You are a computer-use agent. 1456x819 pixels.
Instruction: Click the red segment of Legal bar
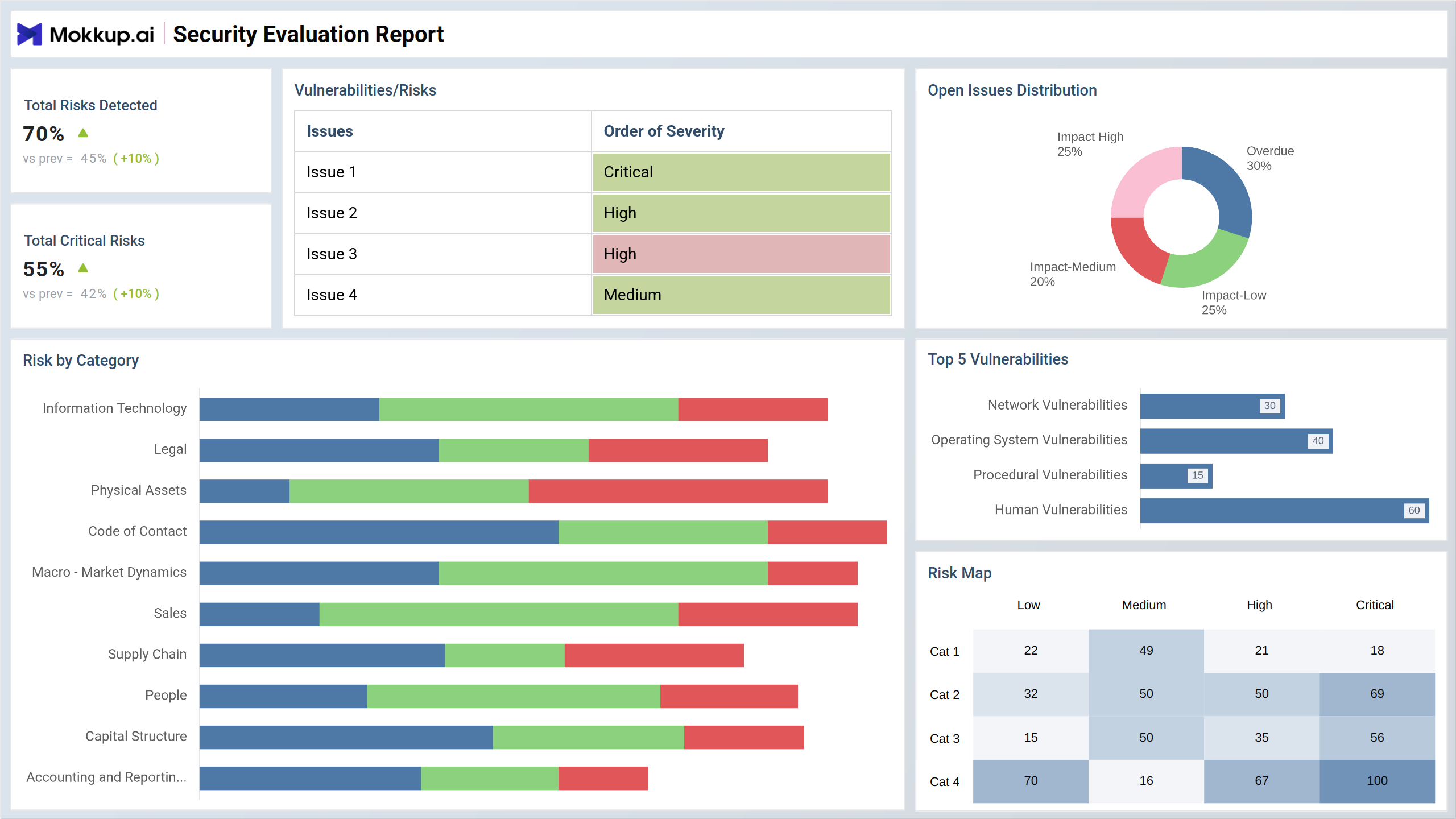click(x=678, y=450)
